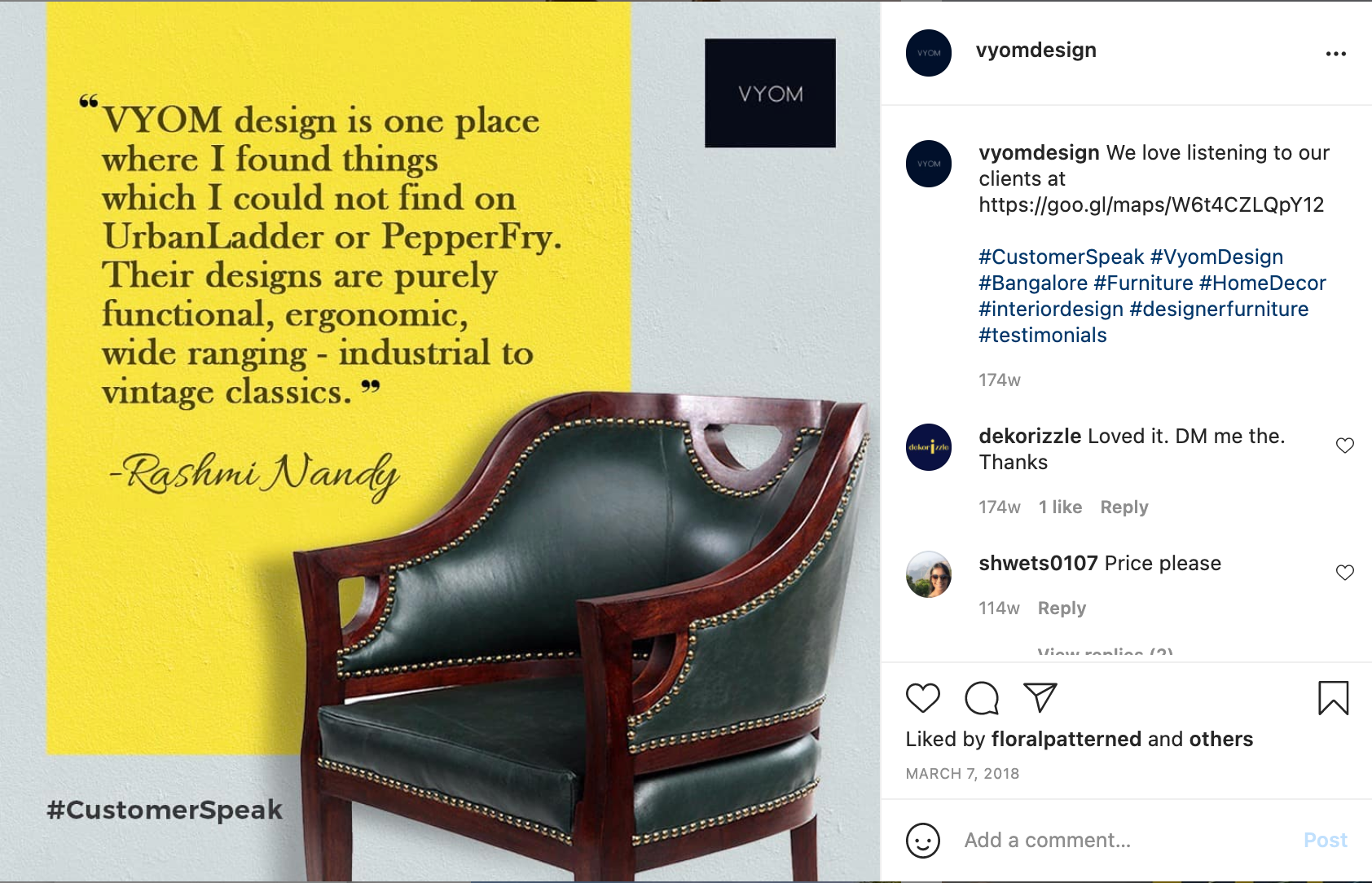
Task: Like shwets0107's comment heart
Action: pyautogui.click(x=1345, y=573)
